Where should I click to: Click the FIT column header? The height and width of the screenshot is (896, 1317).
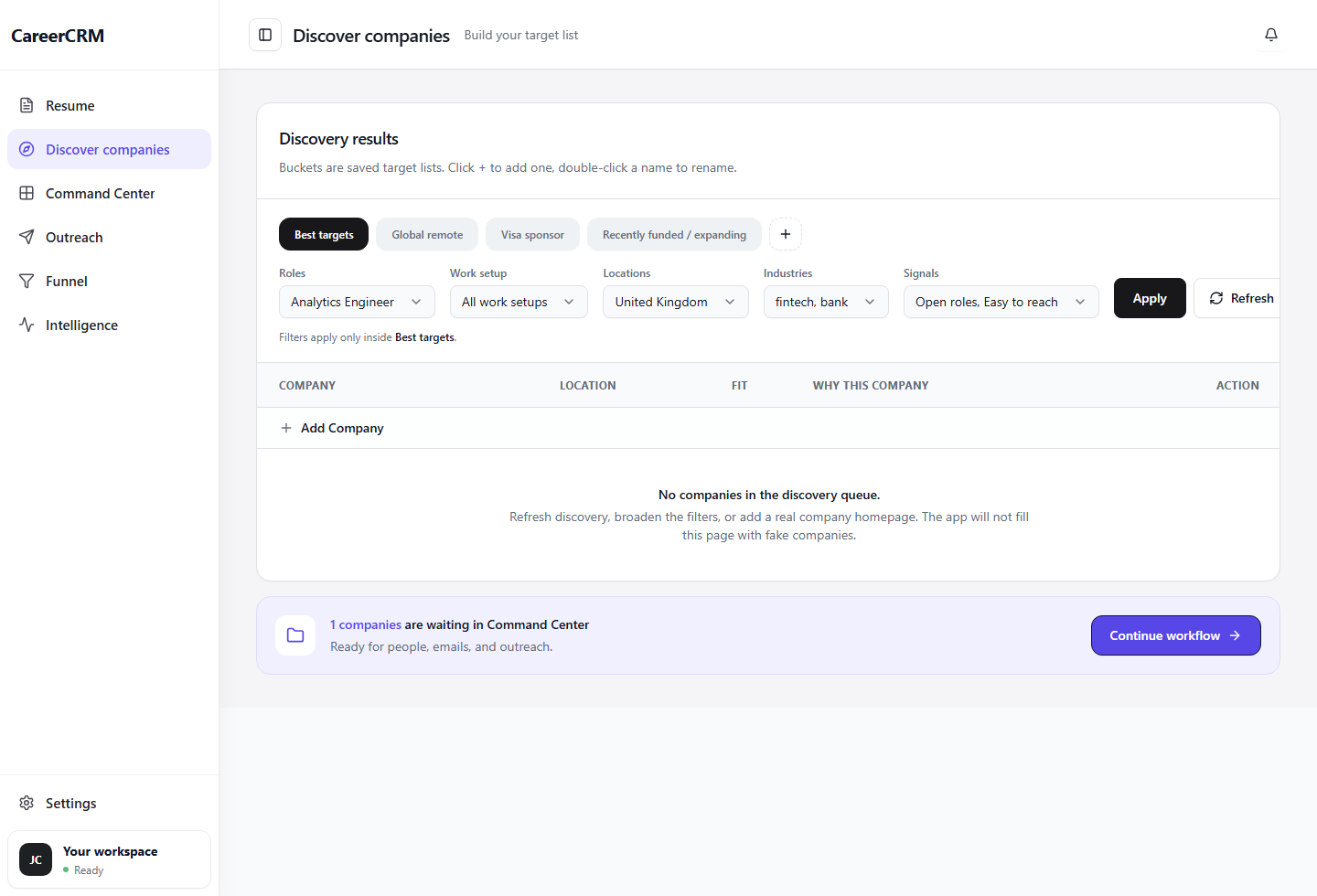point(739,386)
